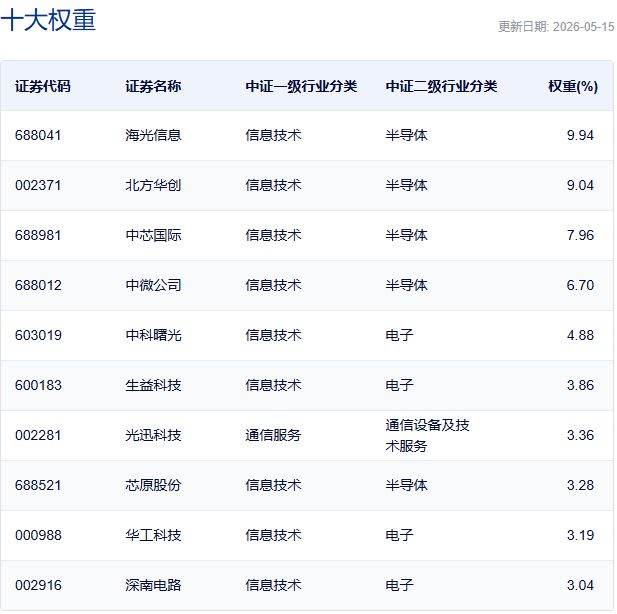Click weight value 3.36
Screen dimensions: 617x614
[580, 435]
